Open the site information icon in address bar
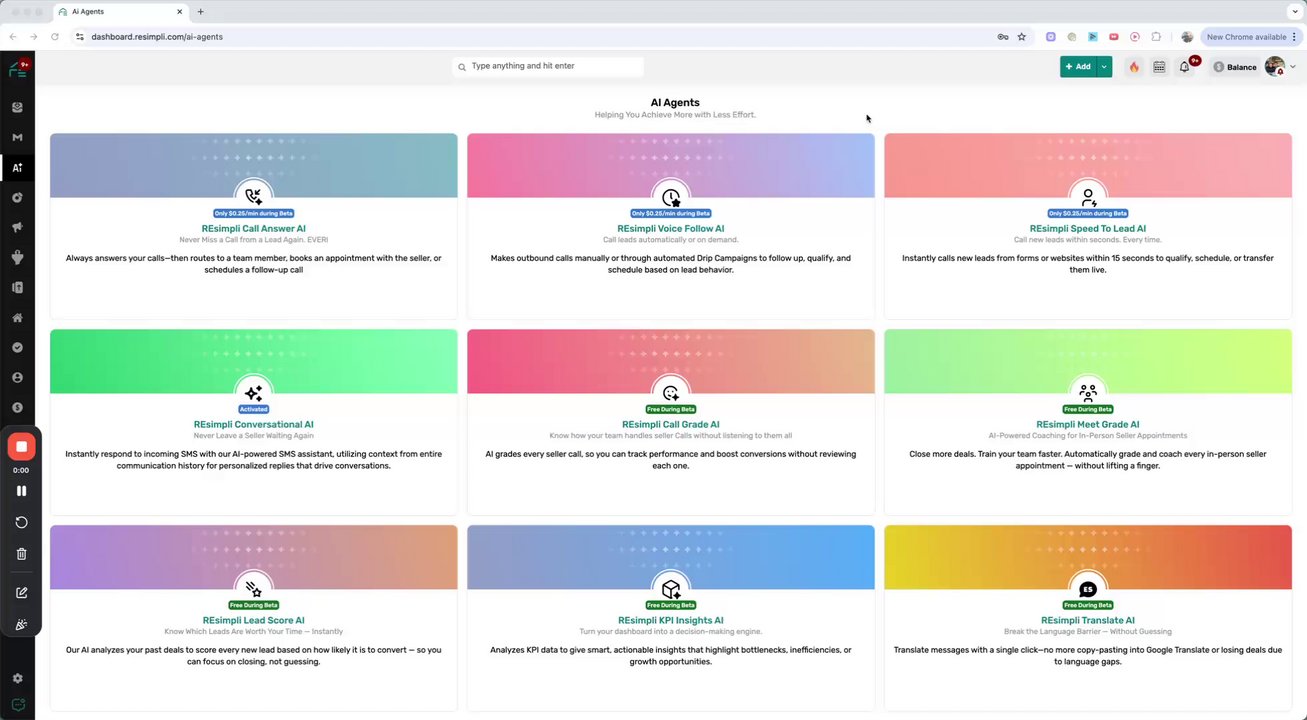The width and height of the screenshot is (1307, 720). [80, 37]
